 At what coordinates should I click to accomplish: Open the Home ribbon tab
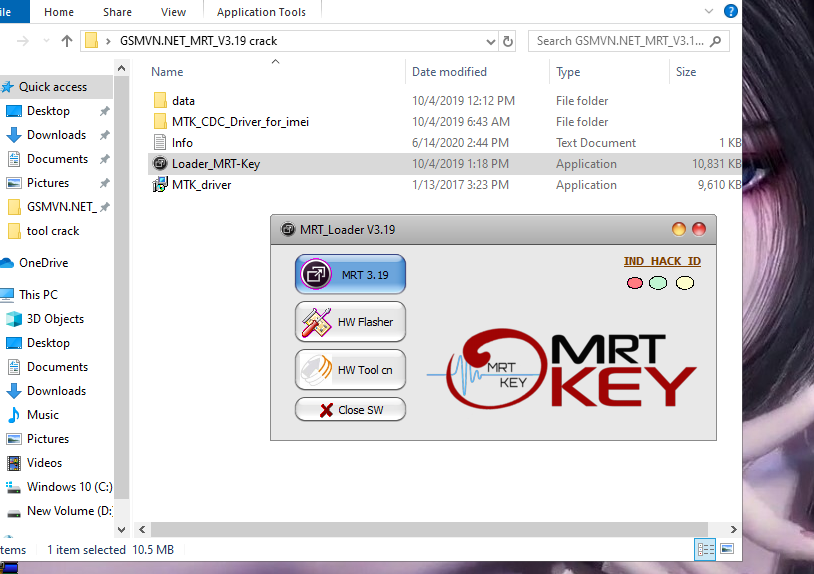(59, 12)
